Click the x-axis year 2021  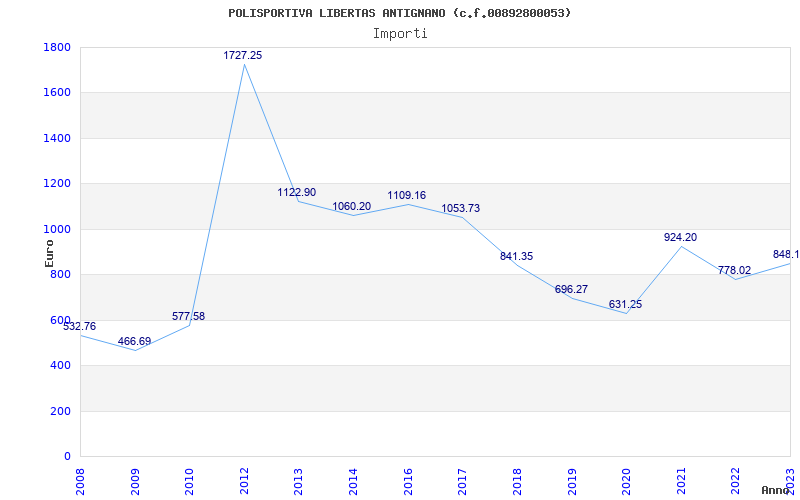coord(681,482)
